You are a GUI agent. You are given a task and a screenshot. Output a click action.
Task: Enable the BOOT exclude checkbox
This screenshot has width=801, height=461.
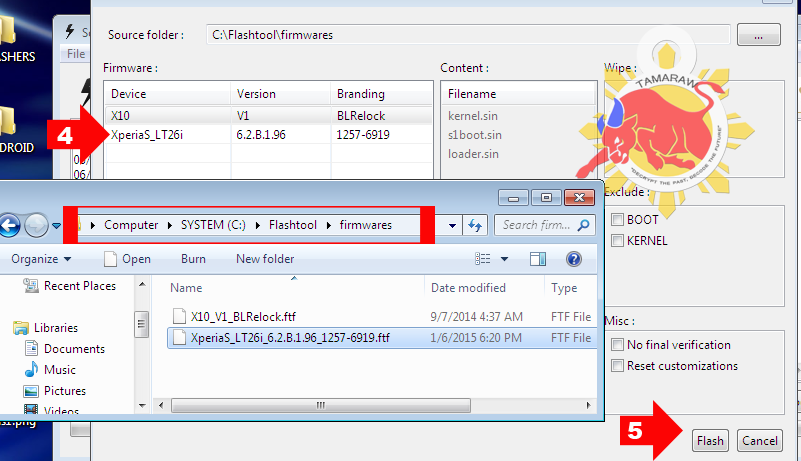618,220
